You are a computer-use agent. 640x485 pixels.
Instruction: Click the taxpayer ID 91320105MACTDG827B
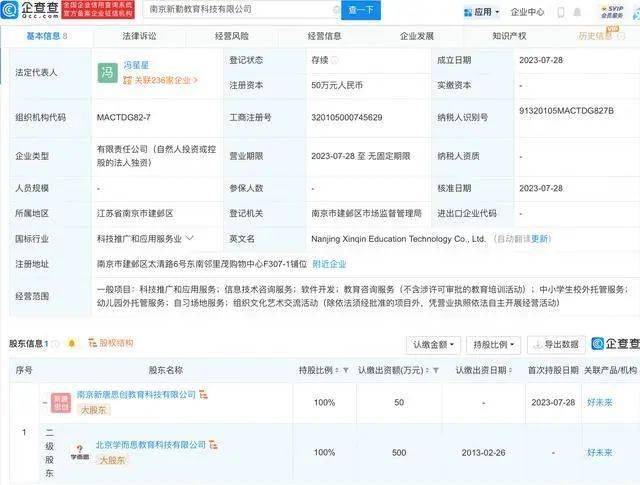tap(567, 111)
